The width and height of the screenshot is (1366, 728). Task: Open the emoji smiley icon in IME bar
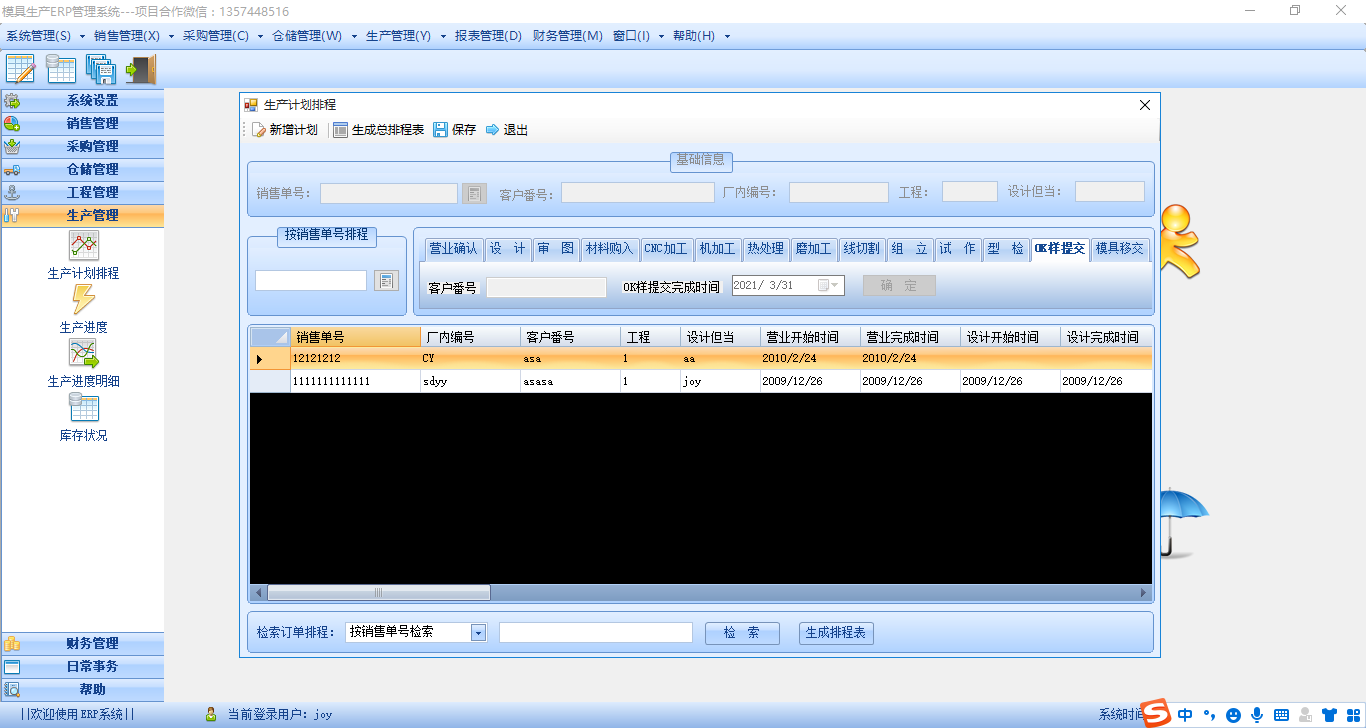1233,715
